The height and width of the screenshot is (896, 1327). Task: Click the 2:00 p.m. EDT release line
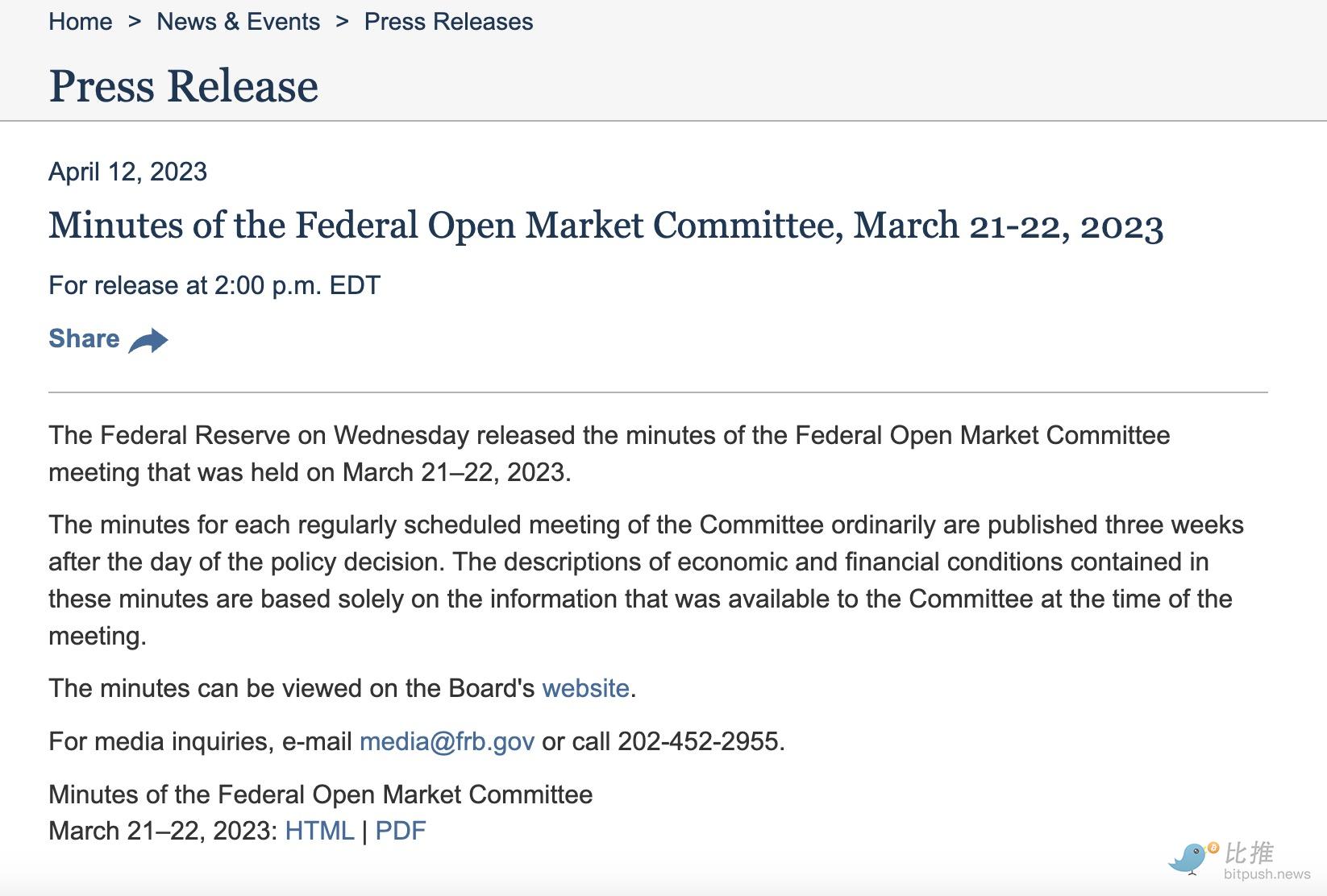[214, 285]
